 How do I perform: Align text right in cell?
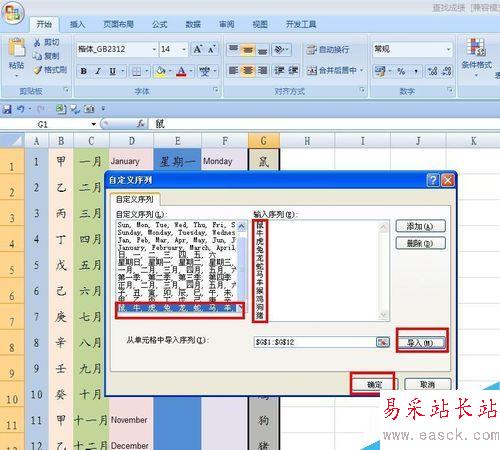click(x=262, y=71)
